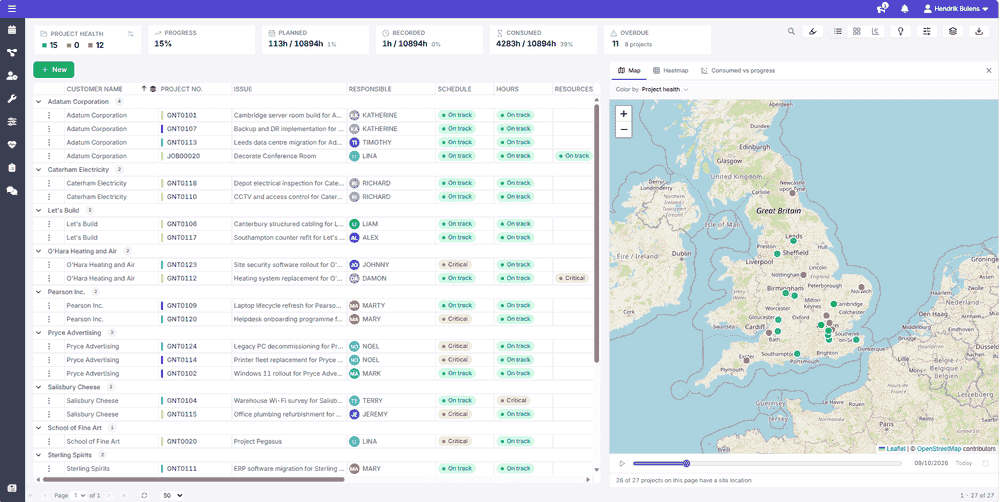The height and width of the screenshot is (502, 1000).
Task: Open the page size 50 dropdown
Action: (172, 495)
